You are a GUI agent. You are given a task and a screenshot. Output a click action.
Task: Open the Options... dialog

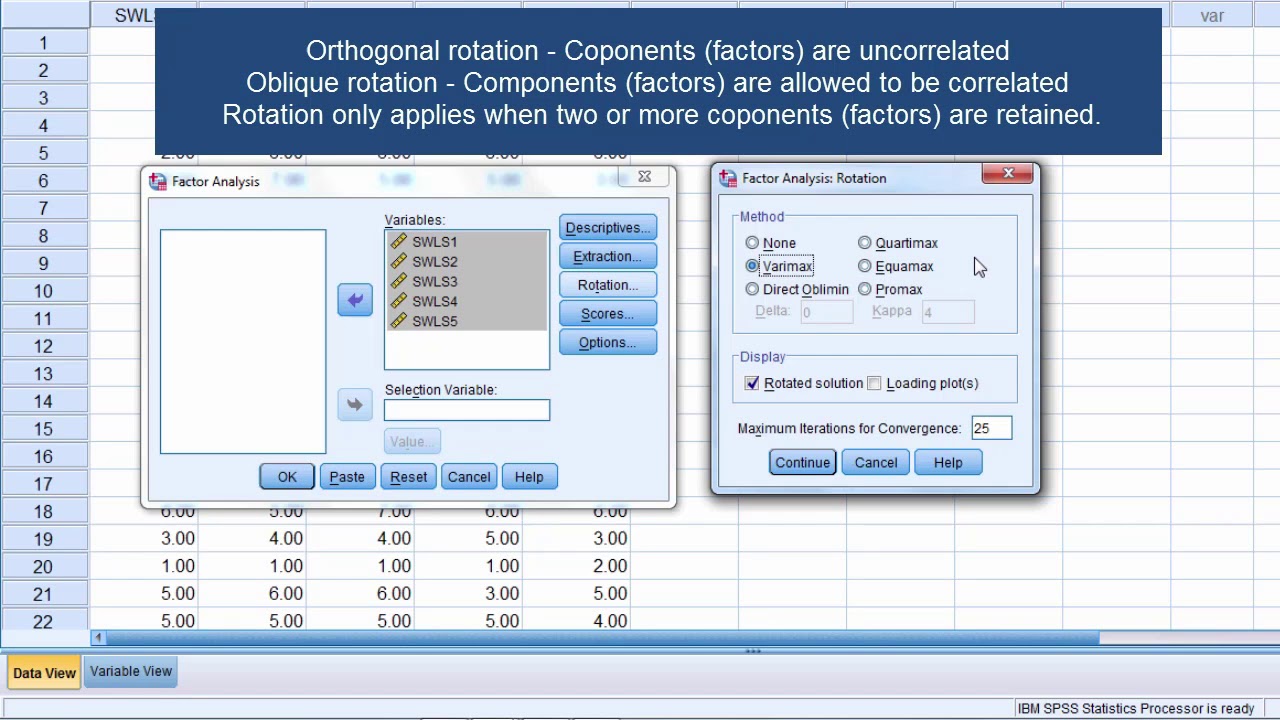[608, 343]
